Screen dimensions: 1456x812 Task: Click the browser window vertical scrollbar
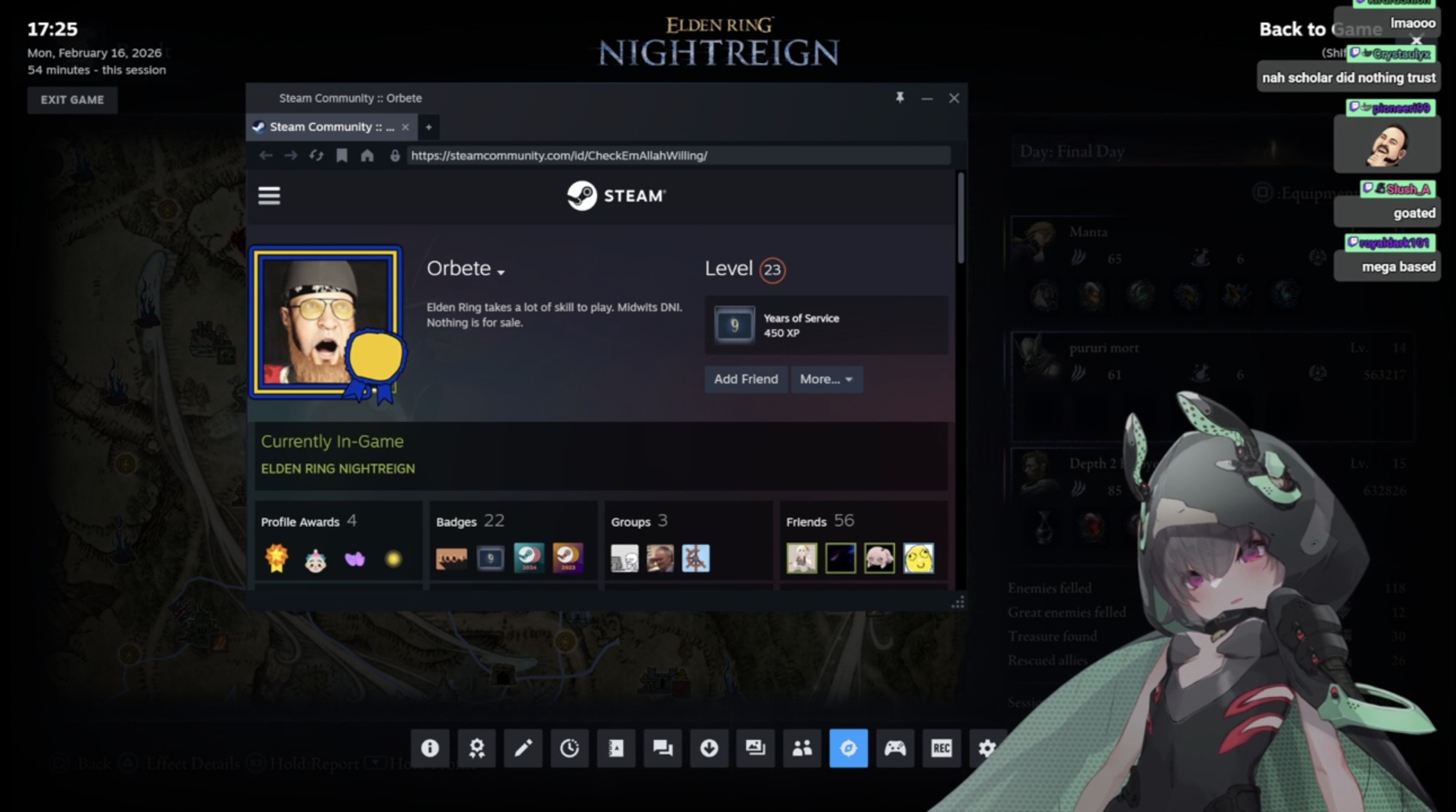pyautogui.click(x=960, y=218)
